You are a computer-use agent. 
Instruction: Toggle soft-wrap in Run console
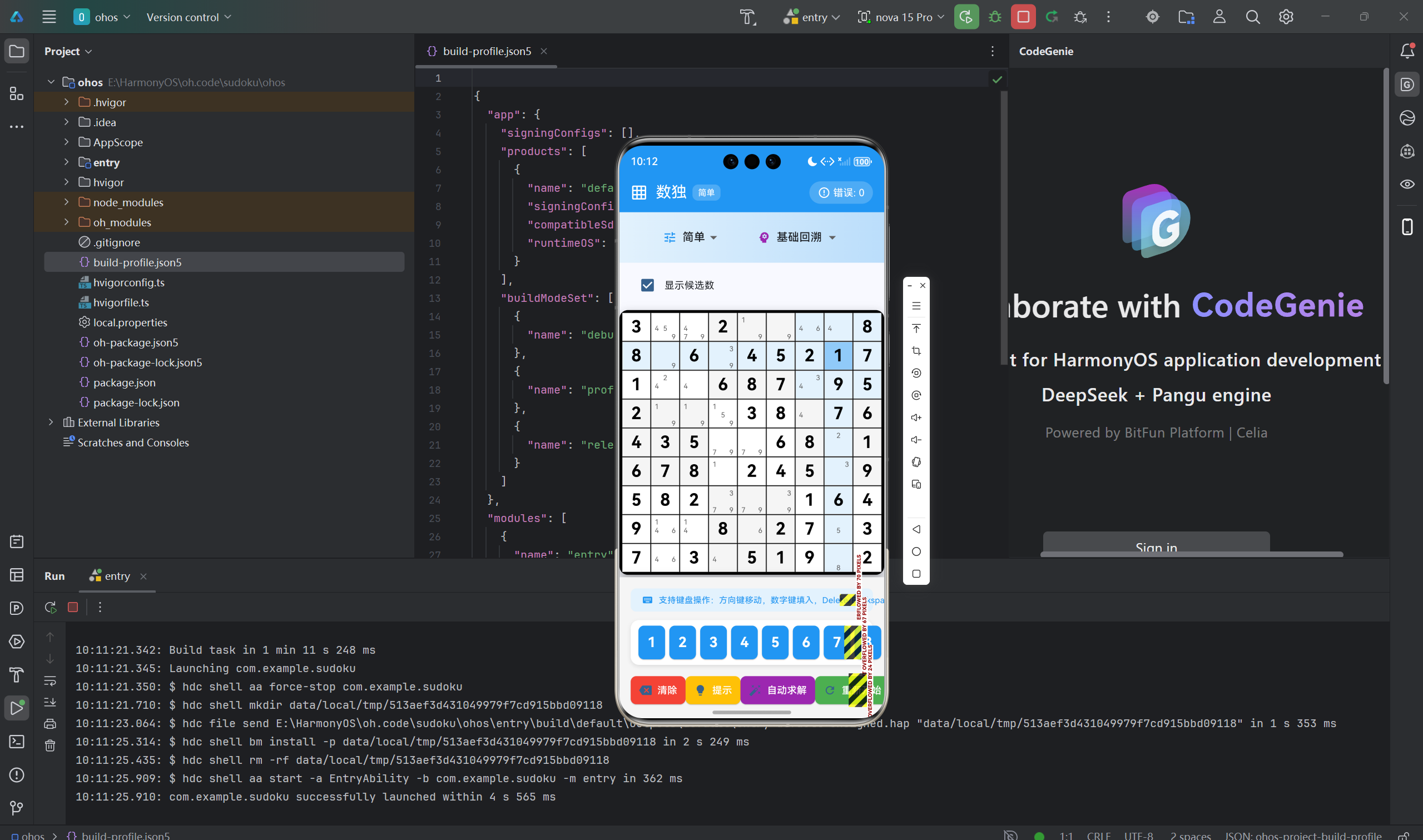coord(51,680)
